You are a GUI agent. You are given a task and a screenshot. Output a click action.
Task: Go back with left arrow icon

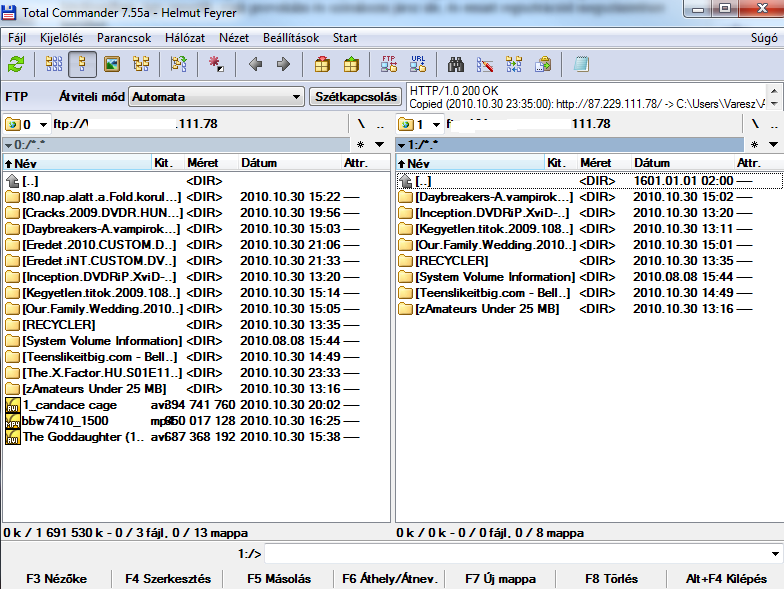pyautogui.click(x=256, y=64)
